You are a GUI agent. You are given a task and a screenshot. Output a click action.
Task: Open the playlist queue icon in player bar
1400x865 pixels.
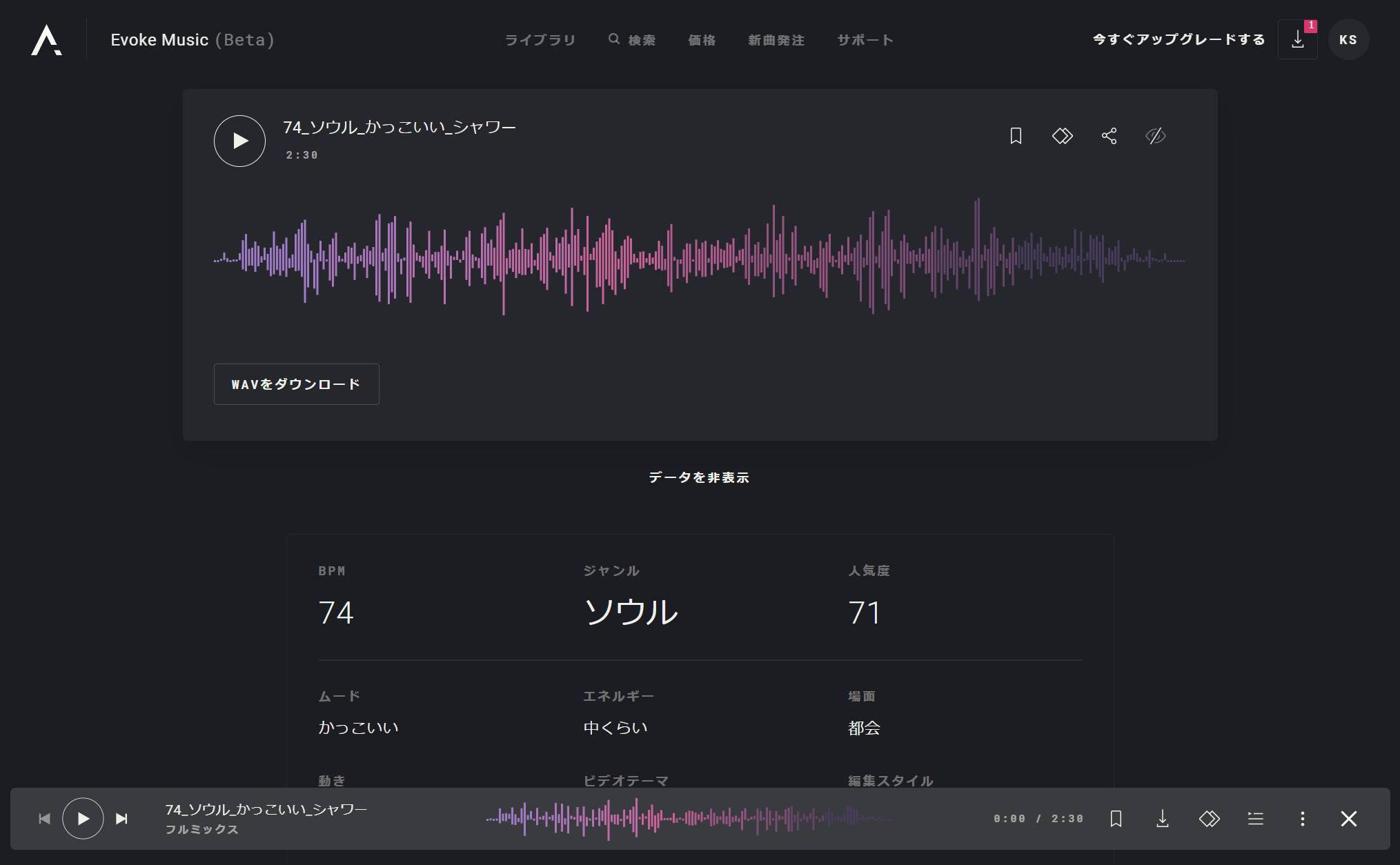point(1256,819)
